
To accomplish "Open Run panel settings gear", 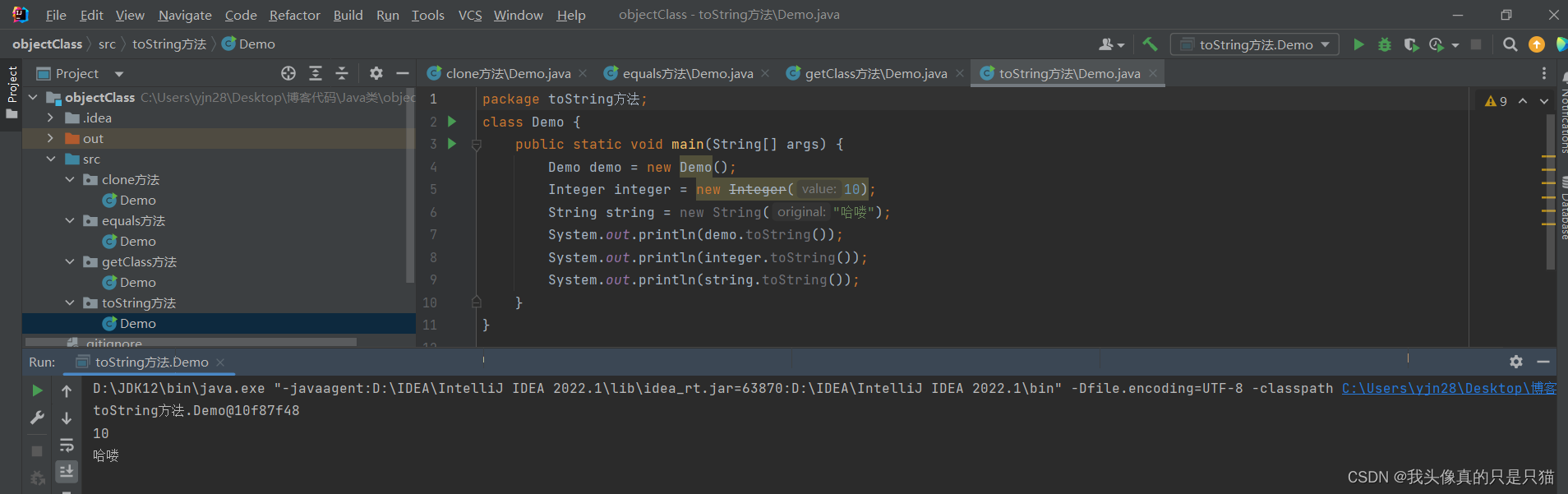I will coord(1516,362).
